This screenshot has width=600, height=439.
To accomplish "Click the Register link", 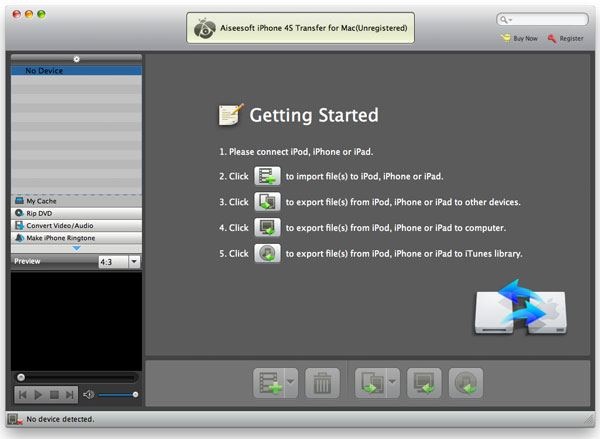I will point(565,38).
